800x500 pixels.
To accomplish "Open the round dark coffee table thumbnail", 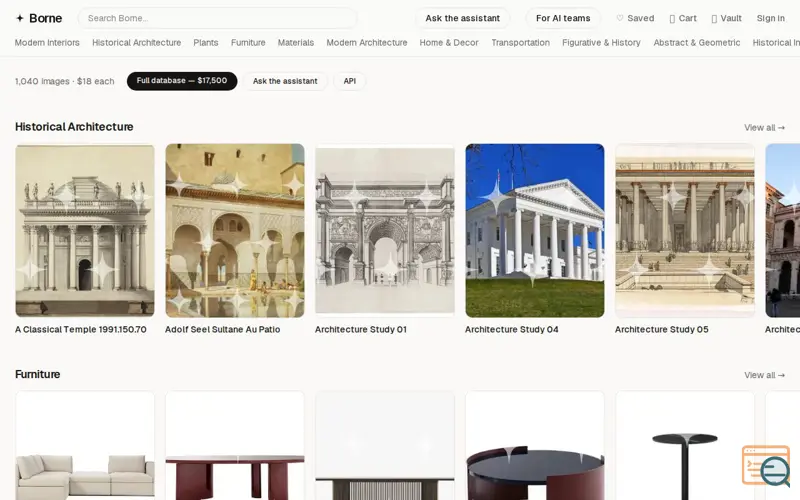I will click(x=535, y=445).
